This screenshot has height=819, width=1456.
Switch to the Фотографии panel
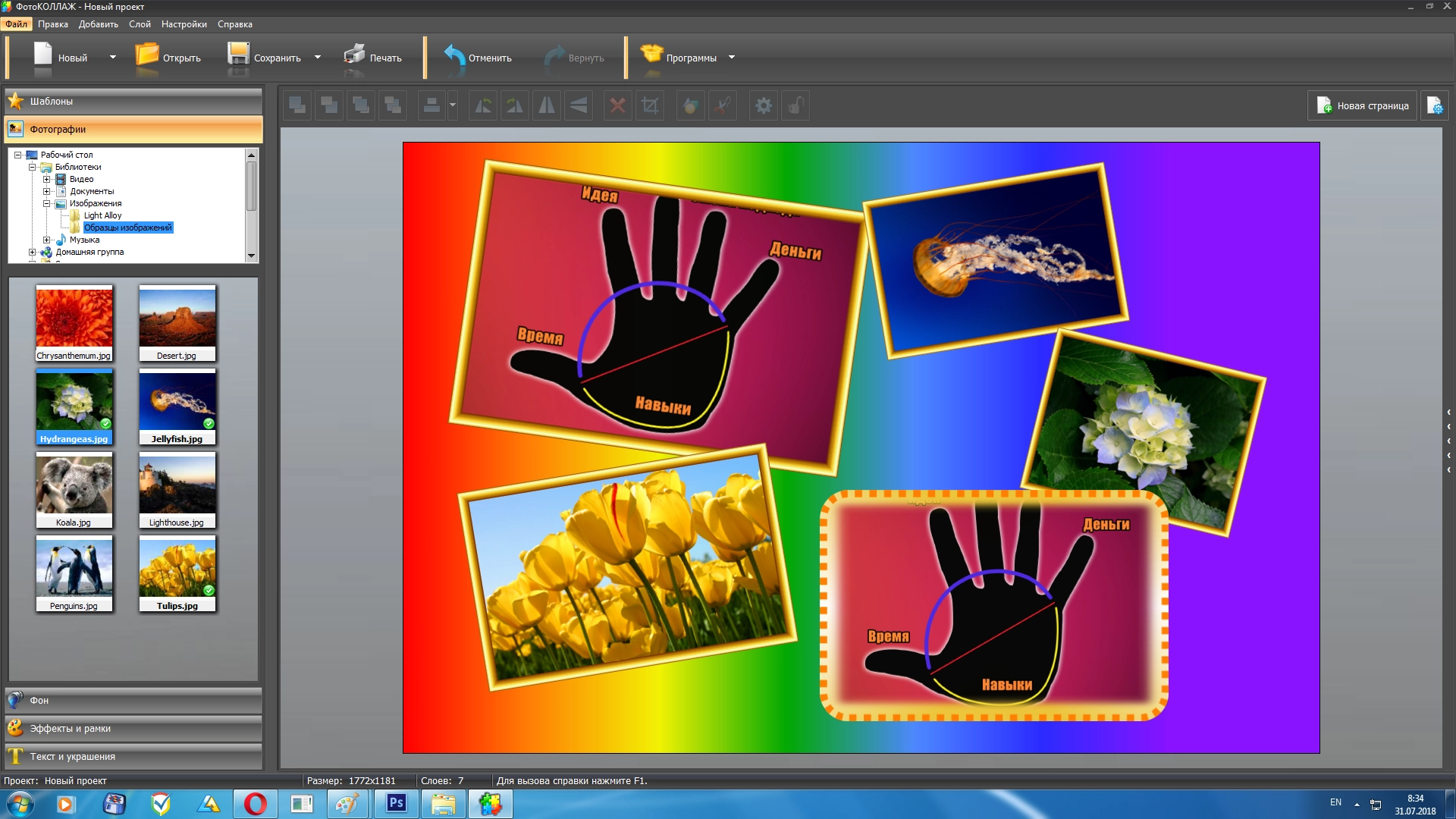(x=133, y=129)
